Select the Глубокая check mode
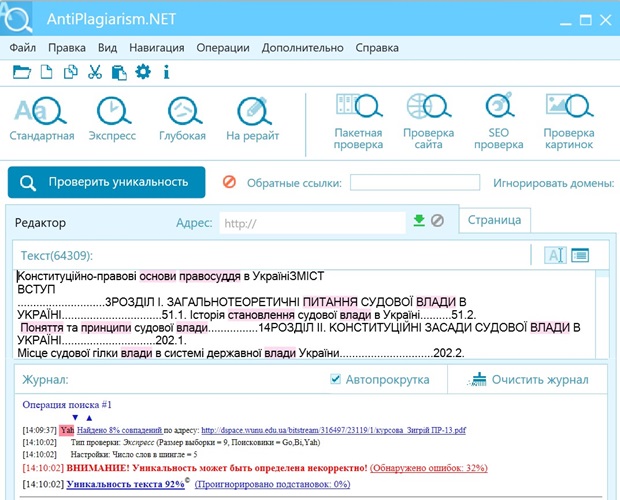 tap(182, 119)
